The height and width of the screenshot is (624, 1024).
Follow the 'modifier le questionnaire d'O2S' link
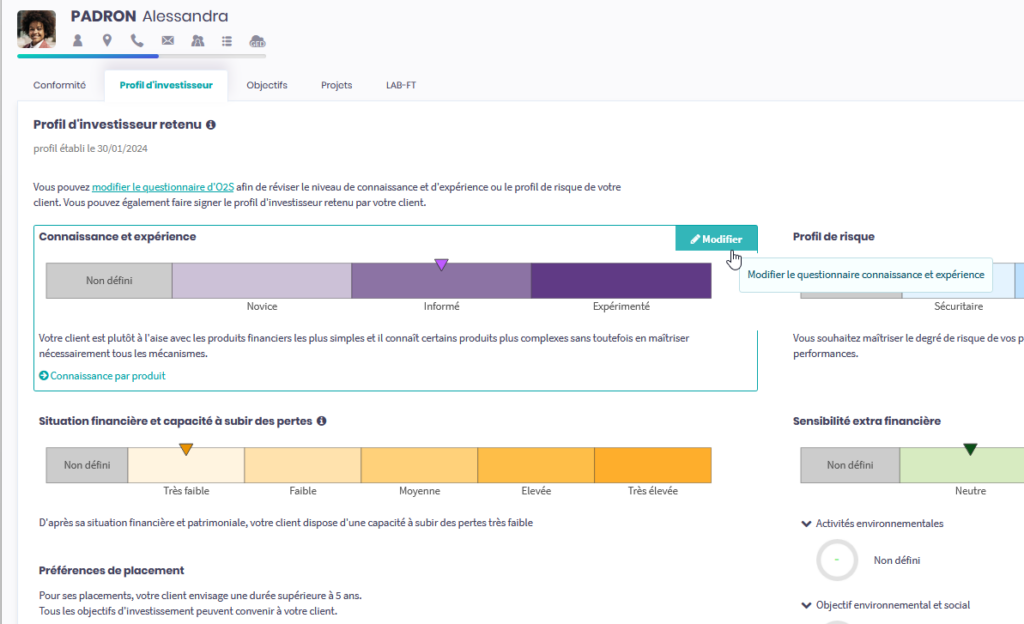click(x=163, y=187)
